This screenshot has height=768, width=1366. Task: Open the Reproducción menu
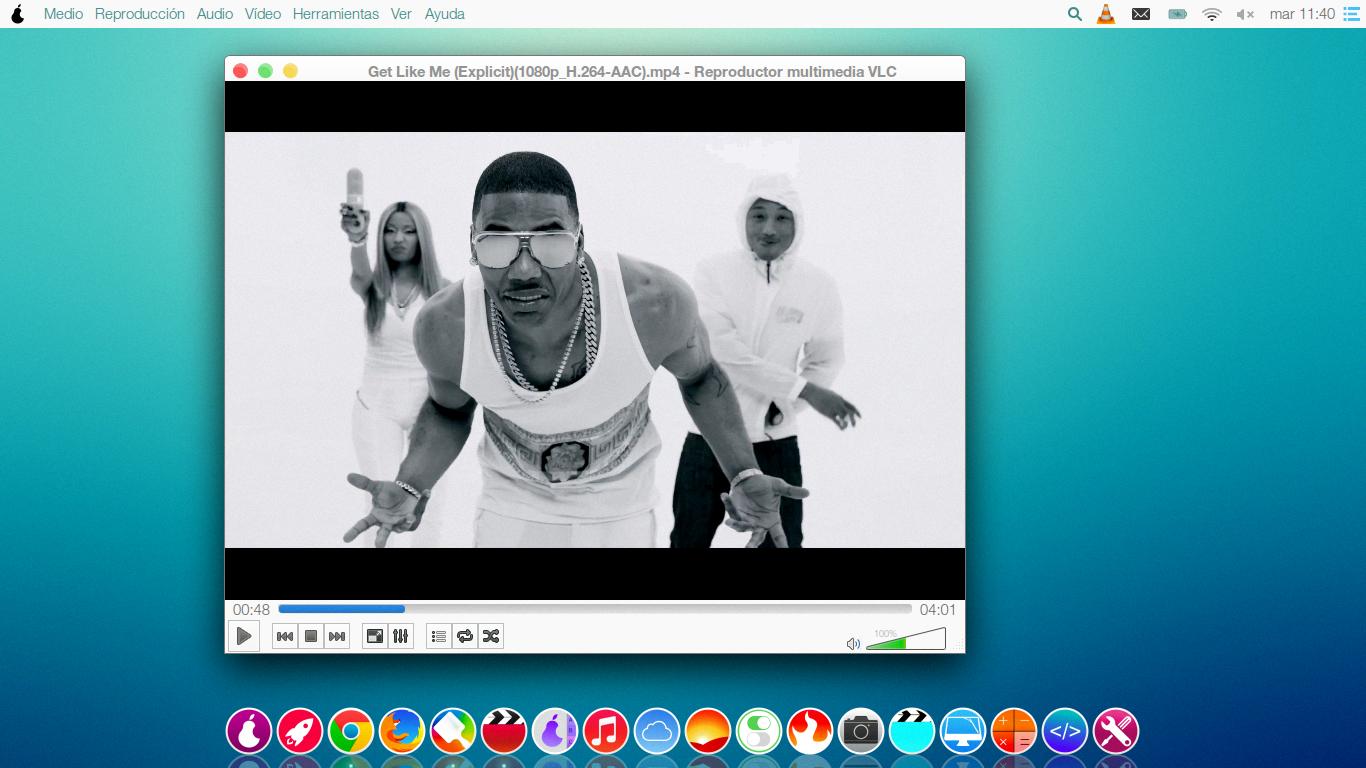[140, 14]
